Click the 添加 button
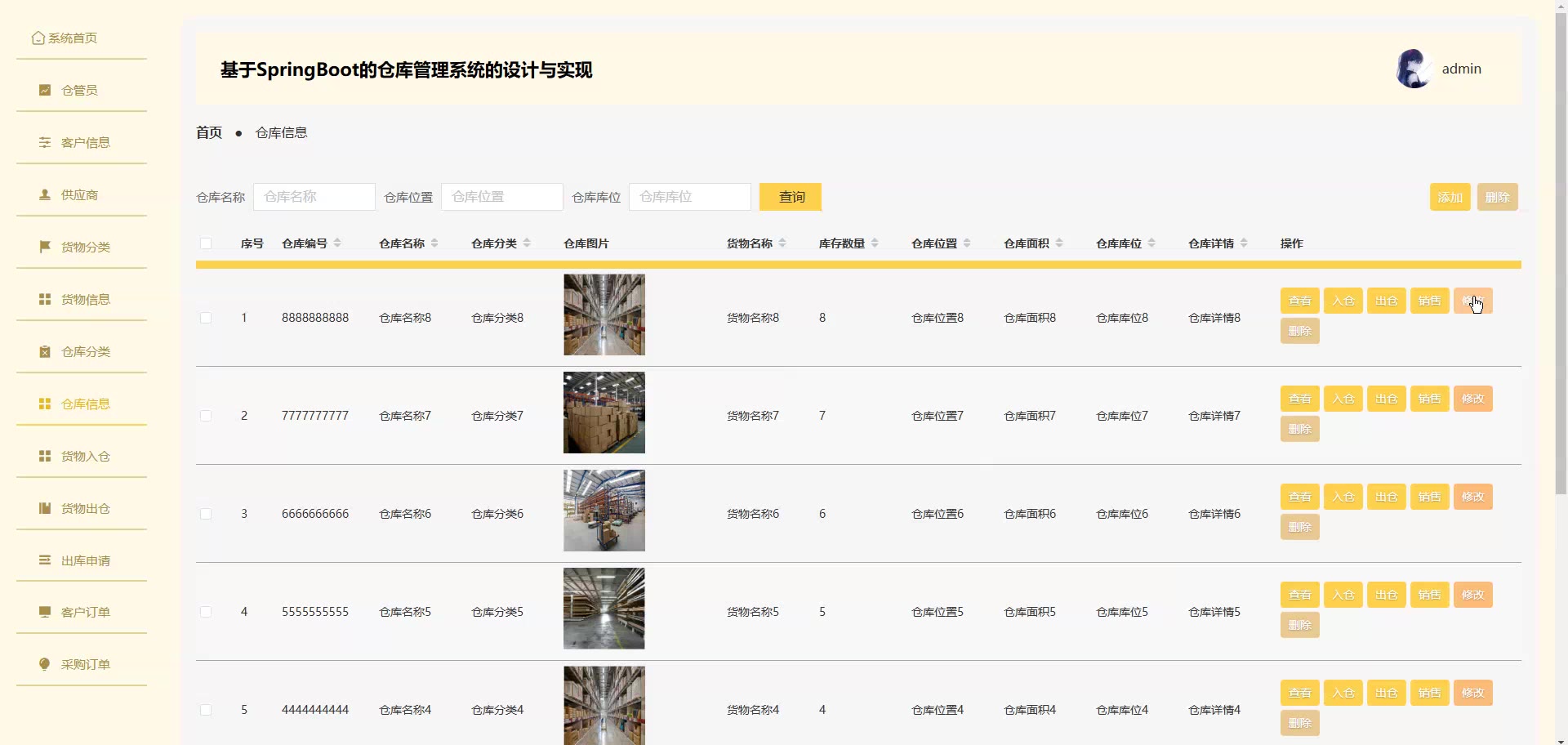The height and width of the screenshot is (745, 1568). 1450,197
